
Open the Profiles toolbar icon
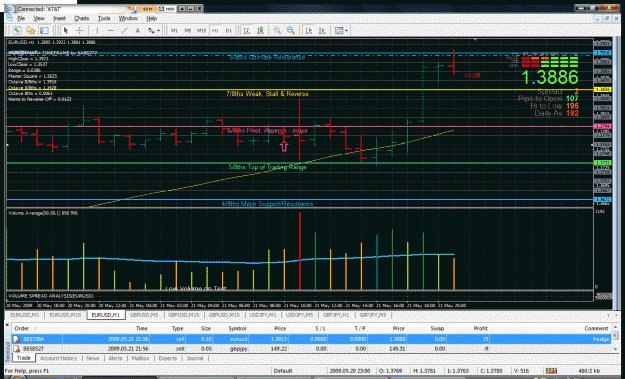[x=31, y=30]
